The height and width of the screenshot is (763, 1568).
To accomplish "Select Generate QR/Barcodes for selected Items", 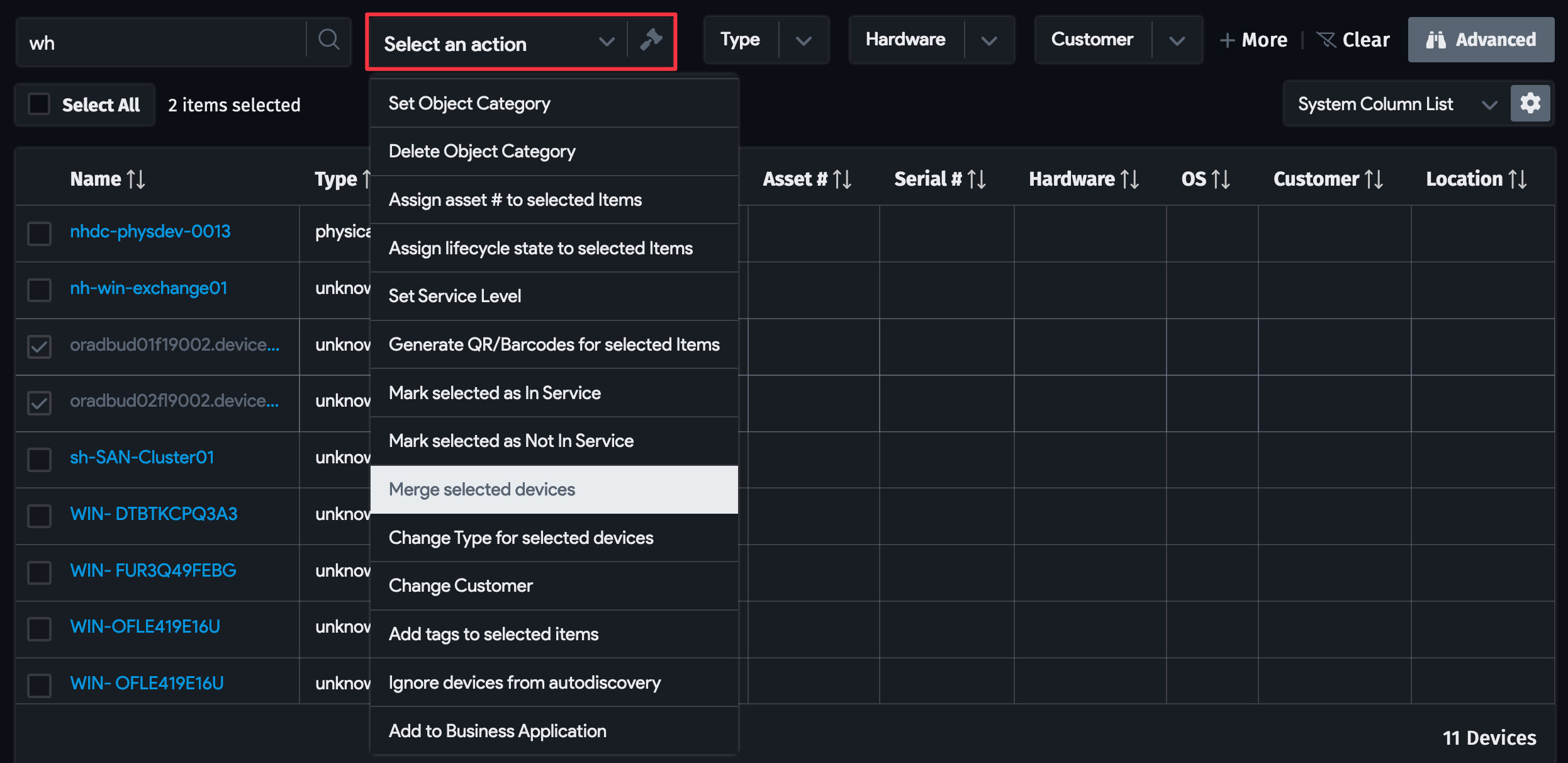I will coord(554,345).
